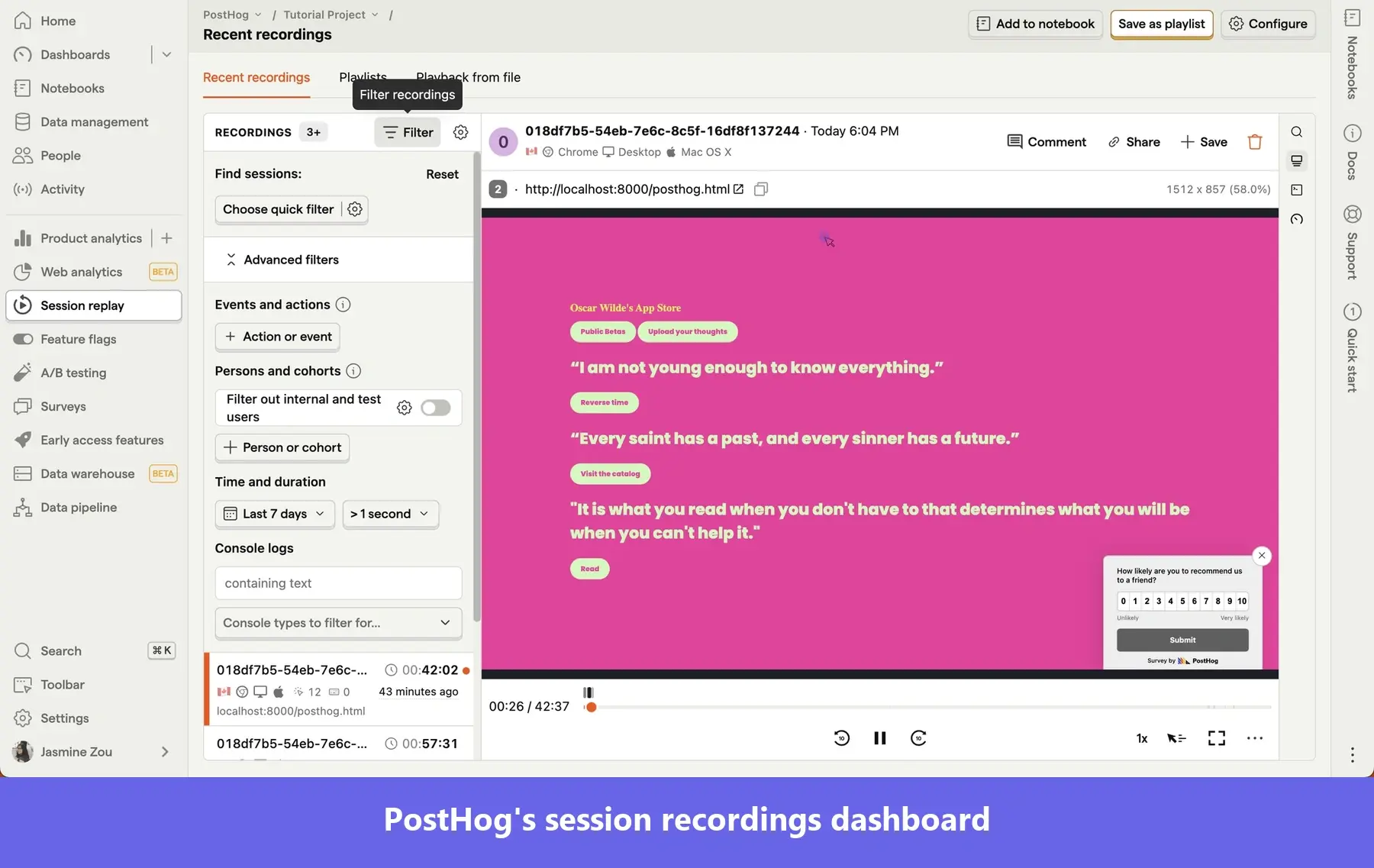Image resolution: width=1374 pixels, height=868 pixels.
Task: Open Web analytics
Action: 81,272
